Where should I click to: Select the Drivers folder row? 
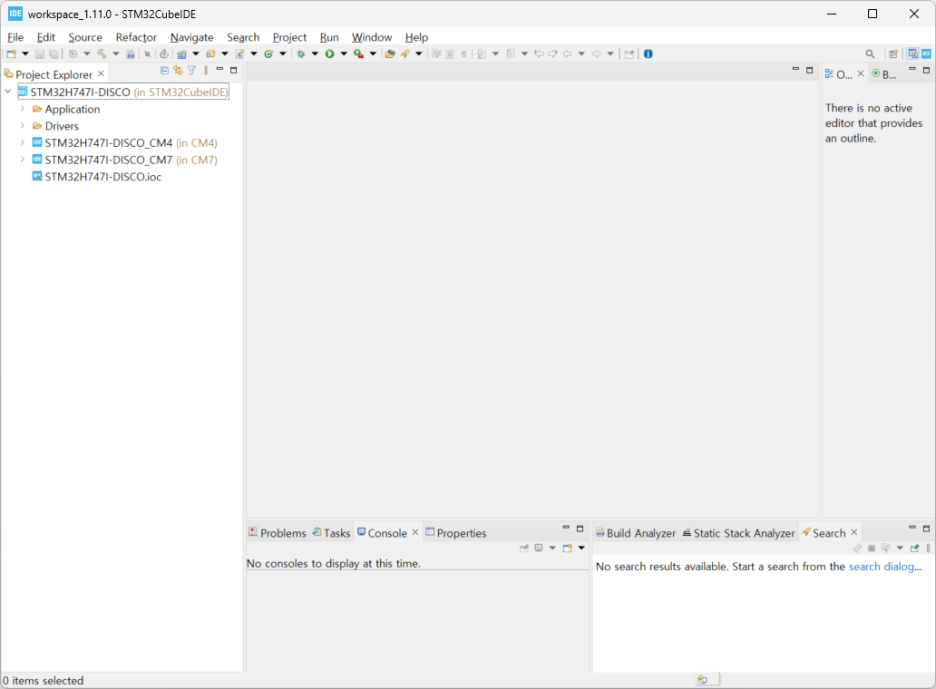(x=55, y=126)
